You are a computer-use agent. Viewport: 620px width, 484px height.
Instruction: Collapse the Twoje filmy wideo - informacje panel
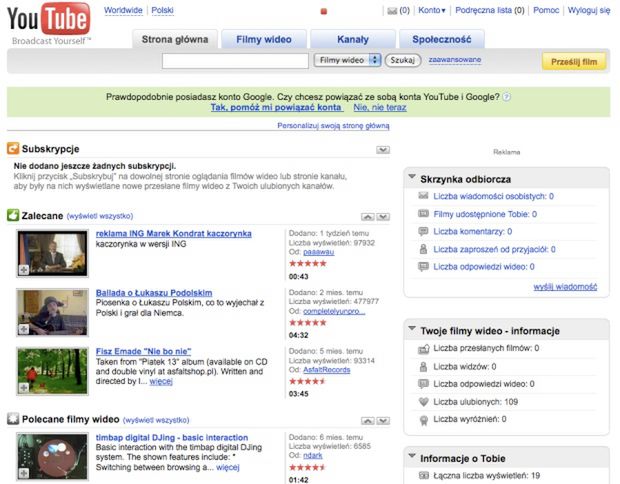(x=412, y=328)
